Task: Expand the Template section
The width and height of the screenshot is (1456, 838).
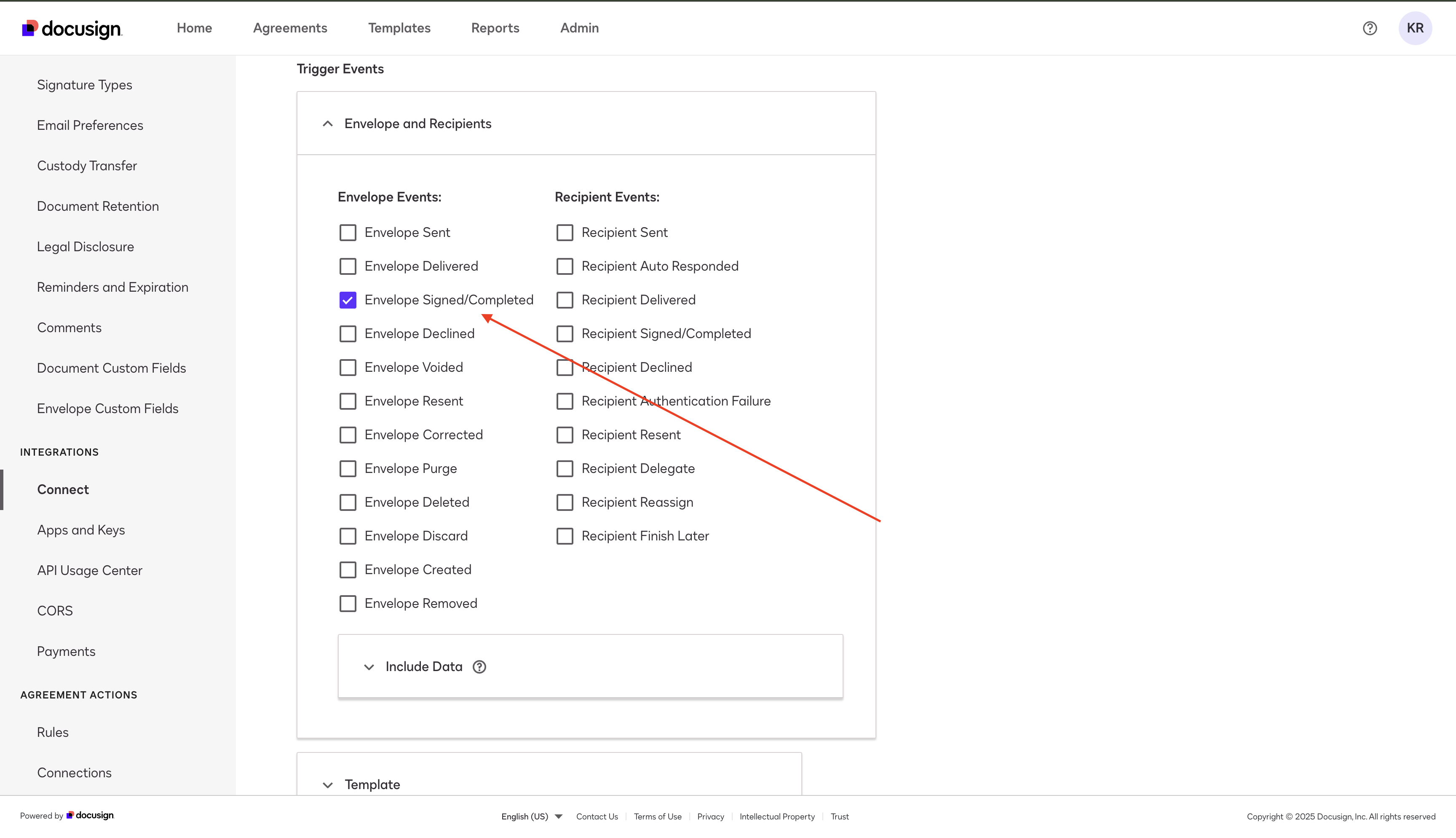Action: [328, 784]
